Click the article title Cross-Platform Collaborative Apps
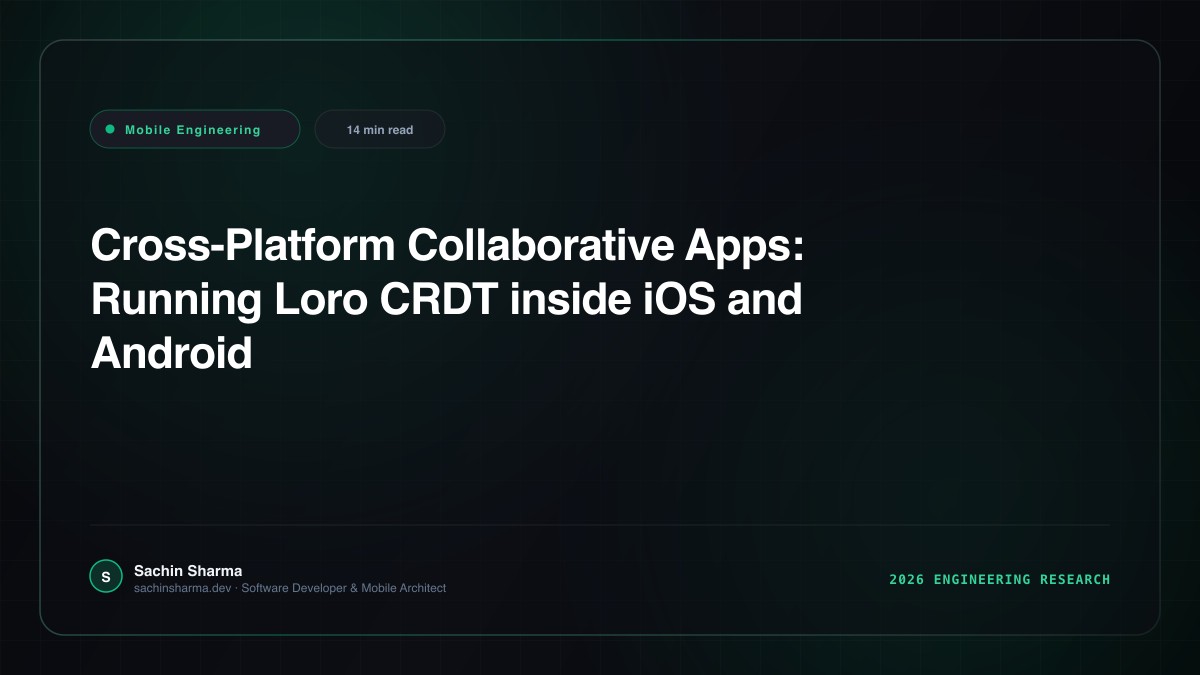The width and height of the screenshot is (1200, 675). click(447, 299)
